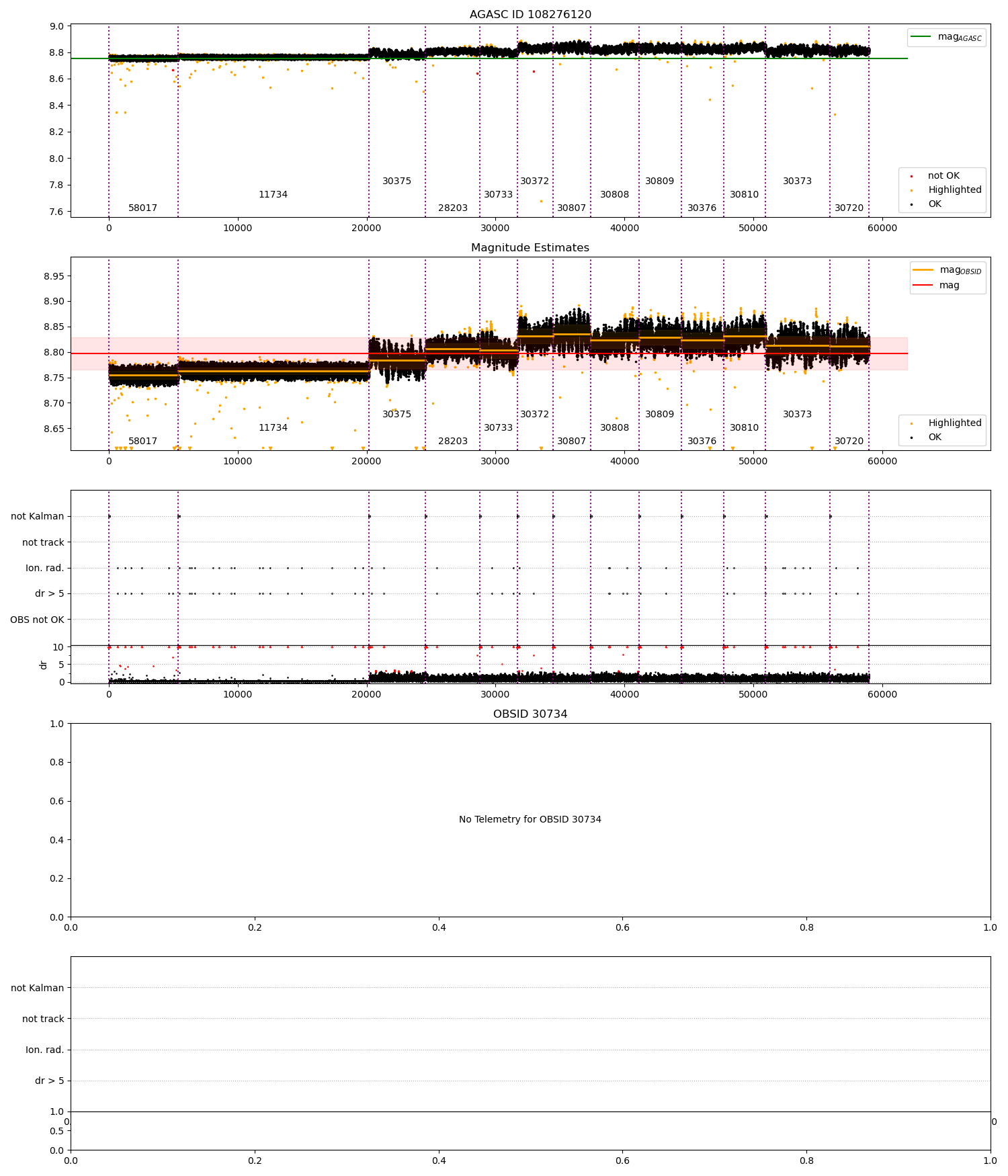Click label 30808 in Magnitude Estimates plot
The image size is (1008, 1176).
[x=614, y=428]
